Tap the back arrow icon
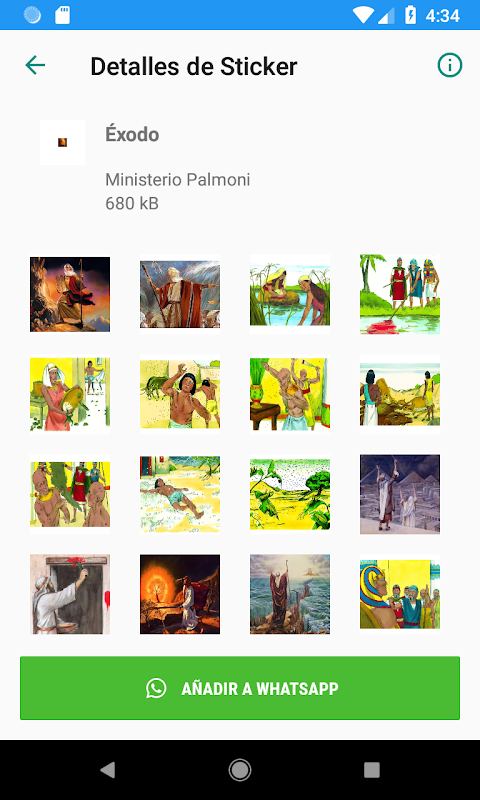The height and width of the screenshot is (800, 480). point(35,65)
